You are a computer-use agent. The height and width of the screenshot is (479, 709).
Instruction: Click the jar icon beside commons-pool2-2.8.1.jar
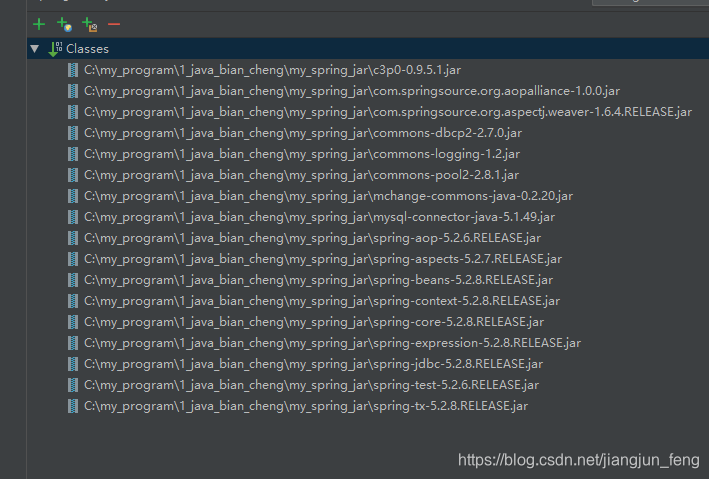point(73,175)
